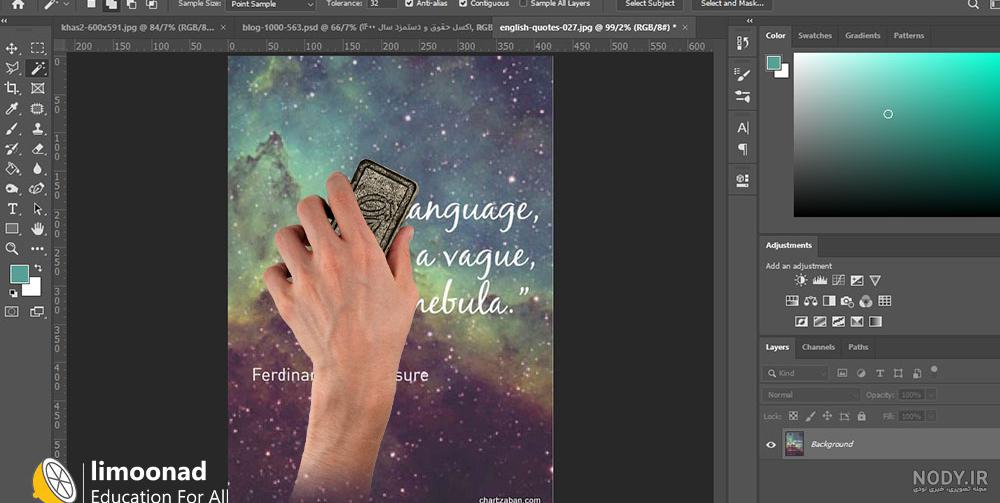The image size is (1000, 503).
Task: Select the Brush tool
Action: 11,129
